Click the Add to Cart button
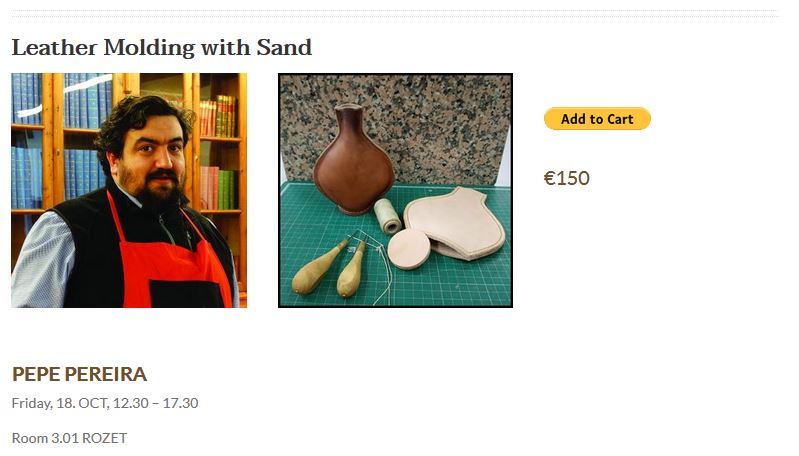The image size is (799, 456). (597, 119)
